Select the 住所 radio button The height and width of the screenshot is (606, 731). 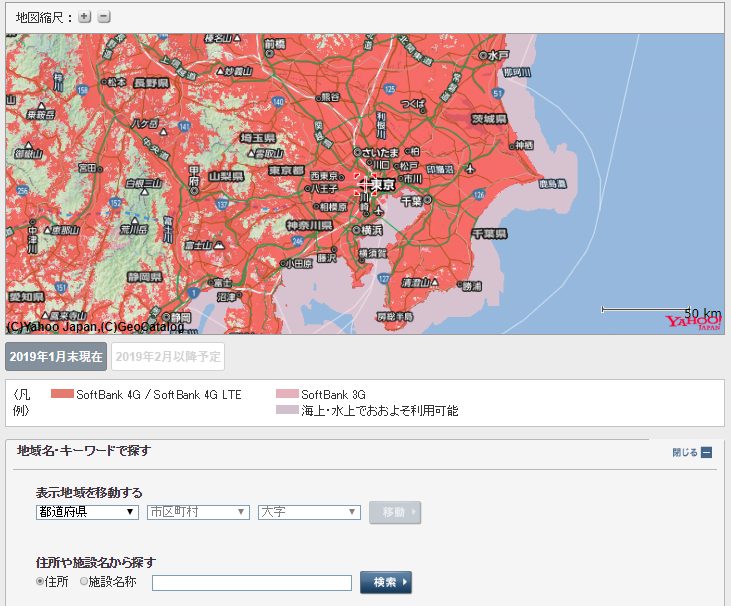(40, 581)
